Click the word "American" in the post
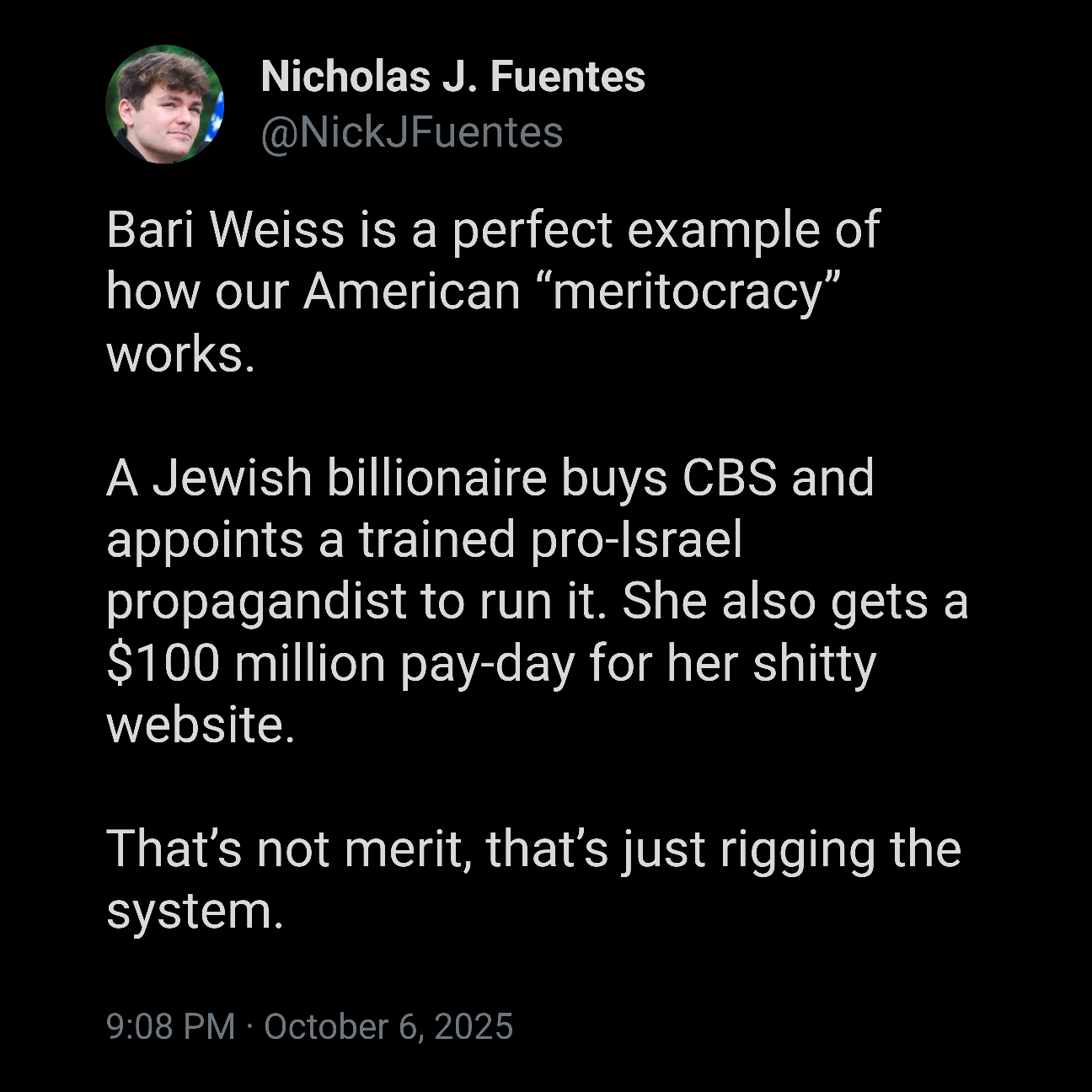Image resolution: width=1092 pixels, height=1092 pixels. 412,292
